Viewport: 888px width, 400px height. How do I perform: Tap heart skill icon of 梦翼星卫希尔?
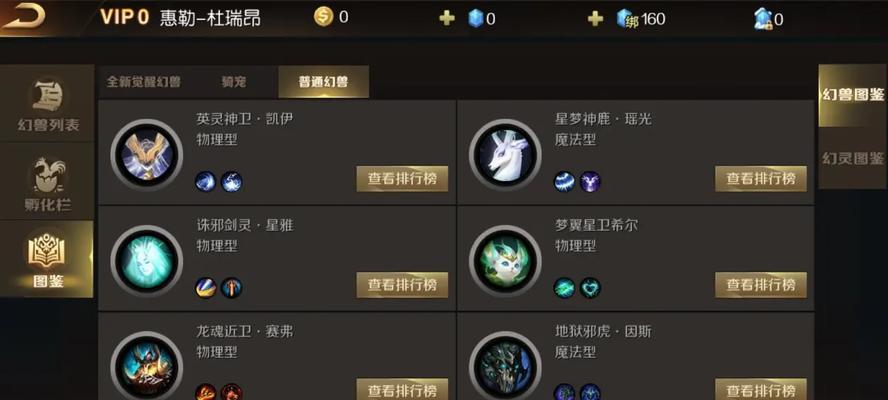point(590,288)
